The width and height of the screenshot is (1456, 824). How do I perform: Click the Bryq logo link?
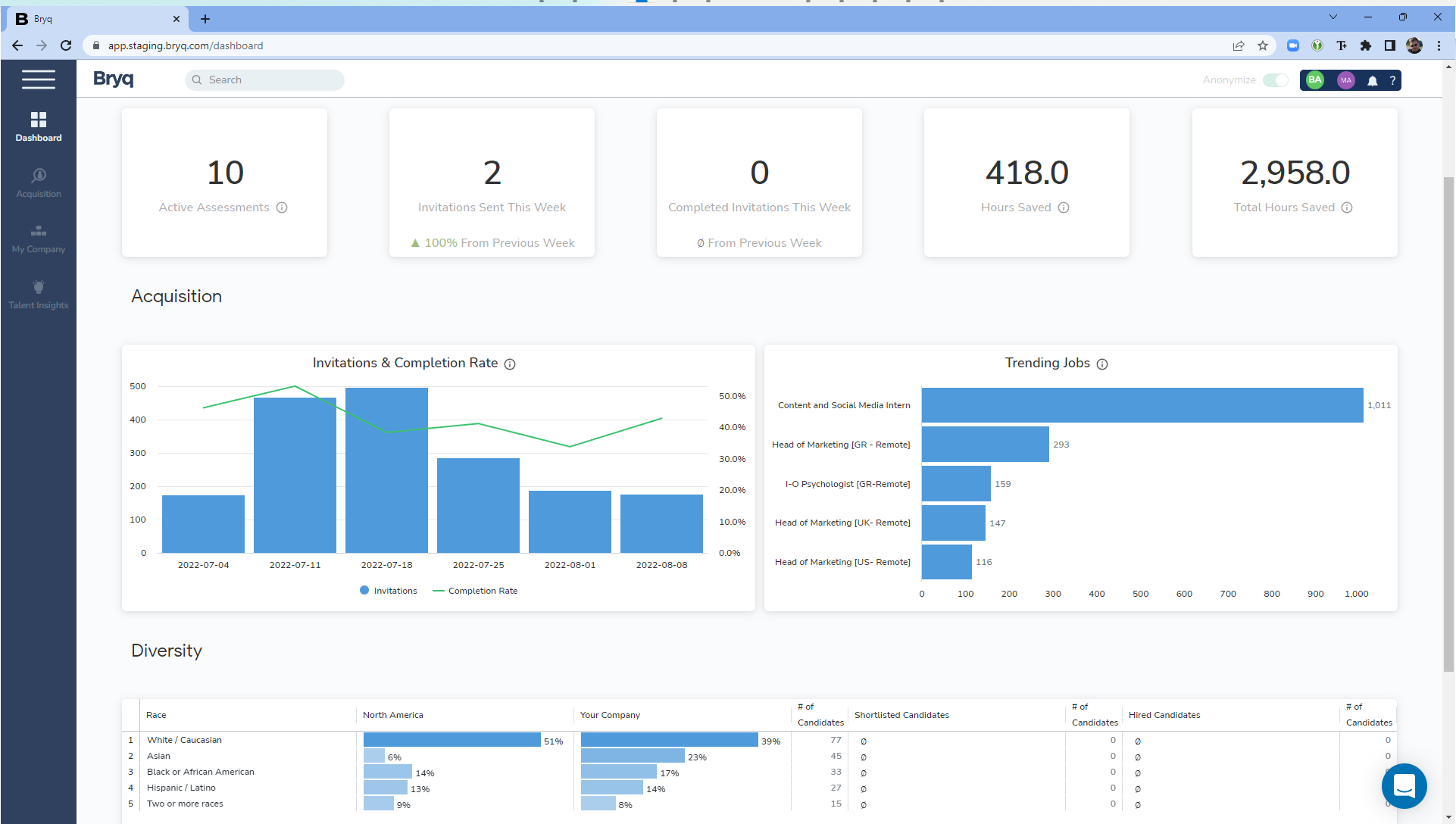coord(113,79)
